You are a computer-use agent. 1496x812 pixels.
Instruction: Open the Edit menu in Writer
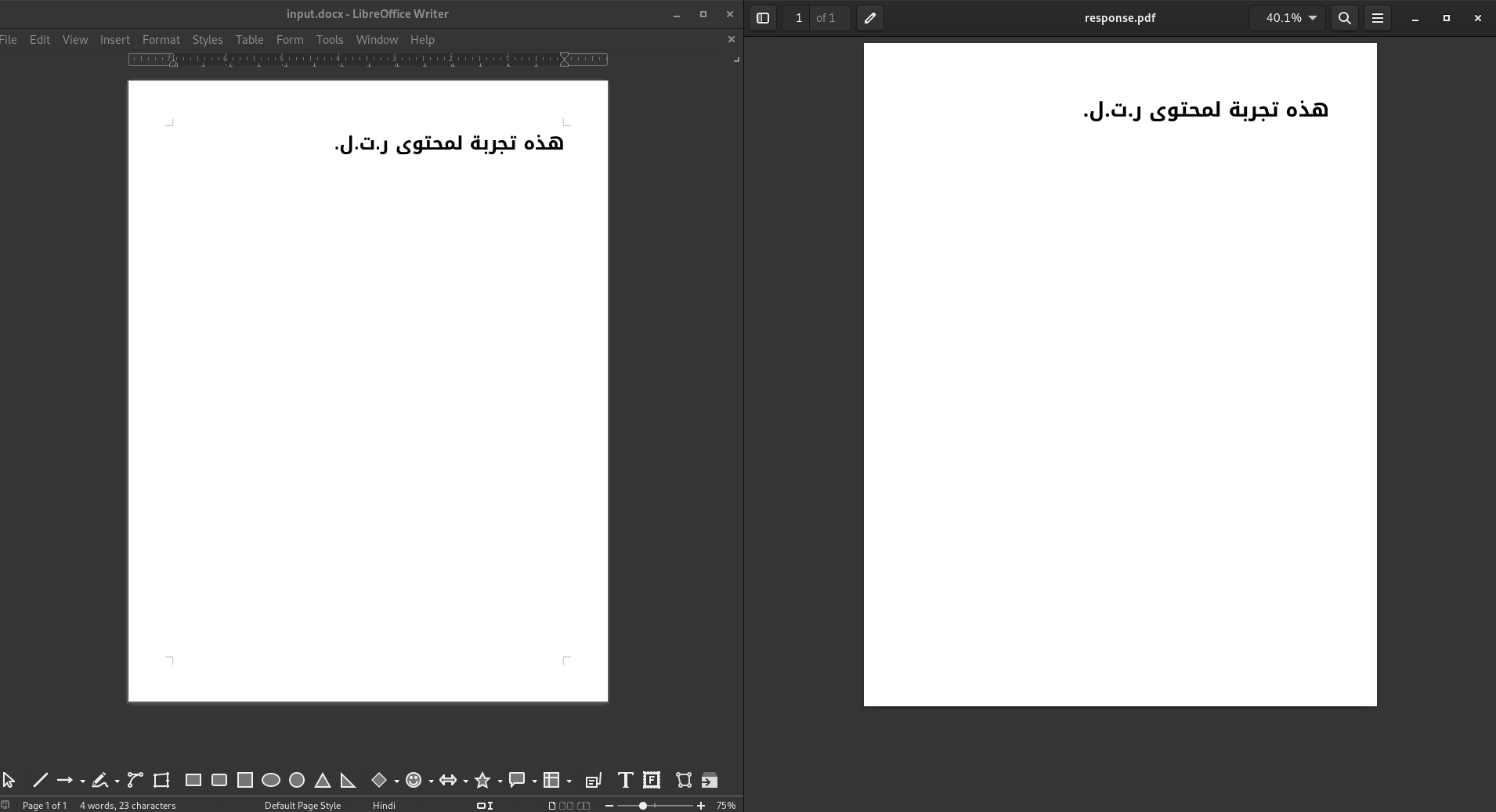[40, 39]
